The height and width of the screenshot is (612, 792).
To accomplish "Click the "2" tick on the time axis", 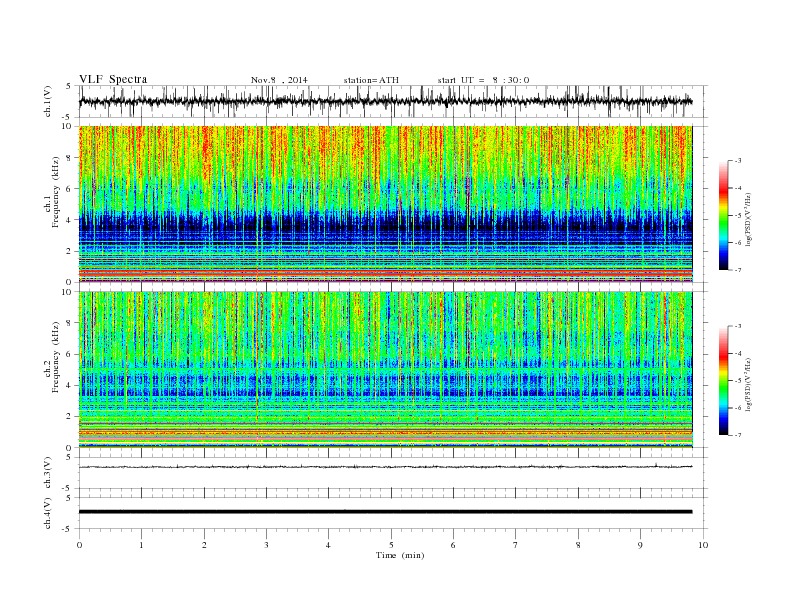I will click(x=204, y=545).
